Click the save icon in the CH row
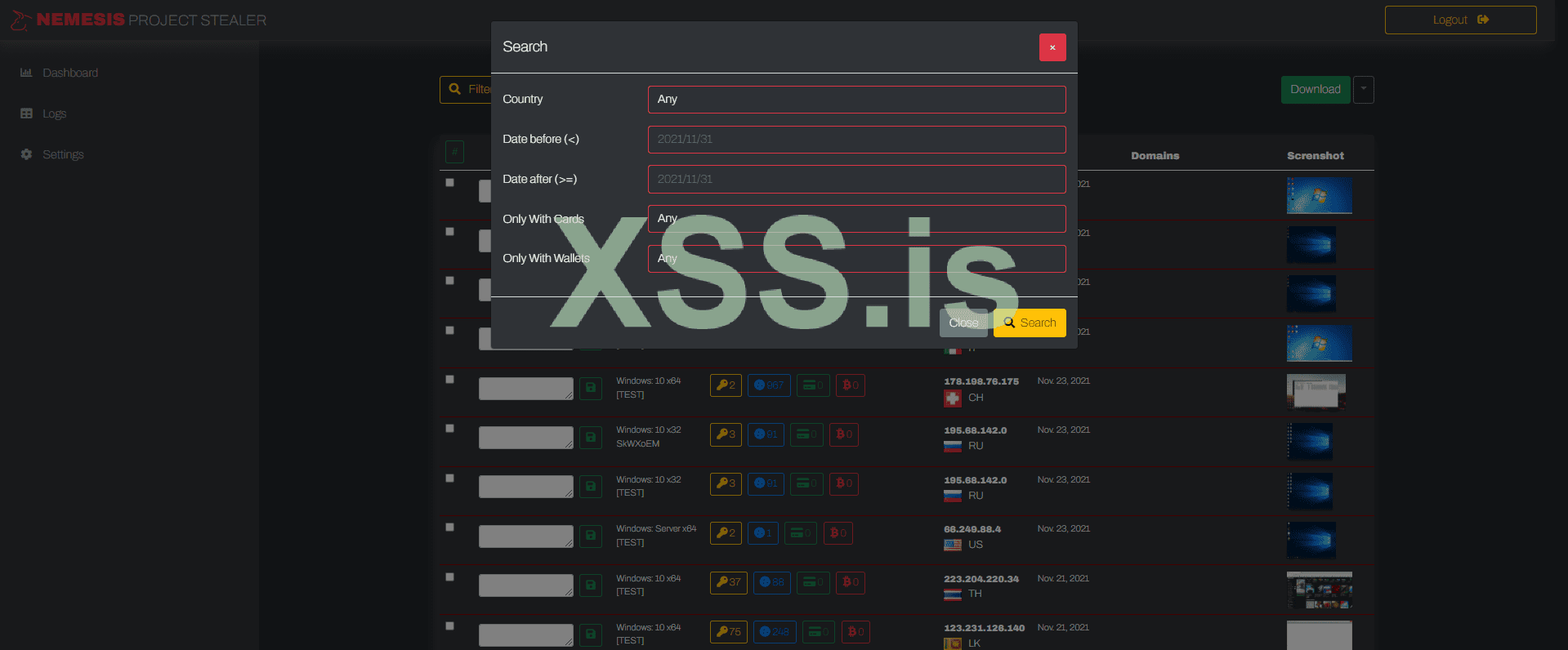This screenshot has width=1568, height=650. click(x=591, y=388)
